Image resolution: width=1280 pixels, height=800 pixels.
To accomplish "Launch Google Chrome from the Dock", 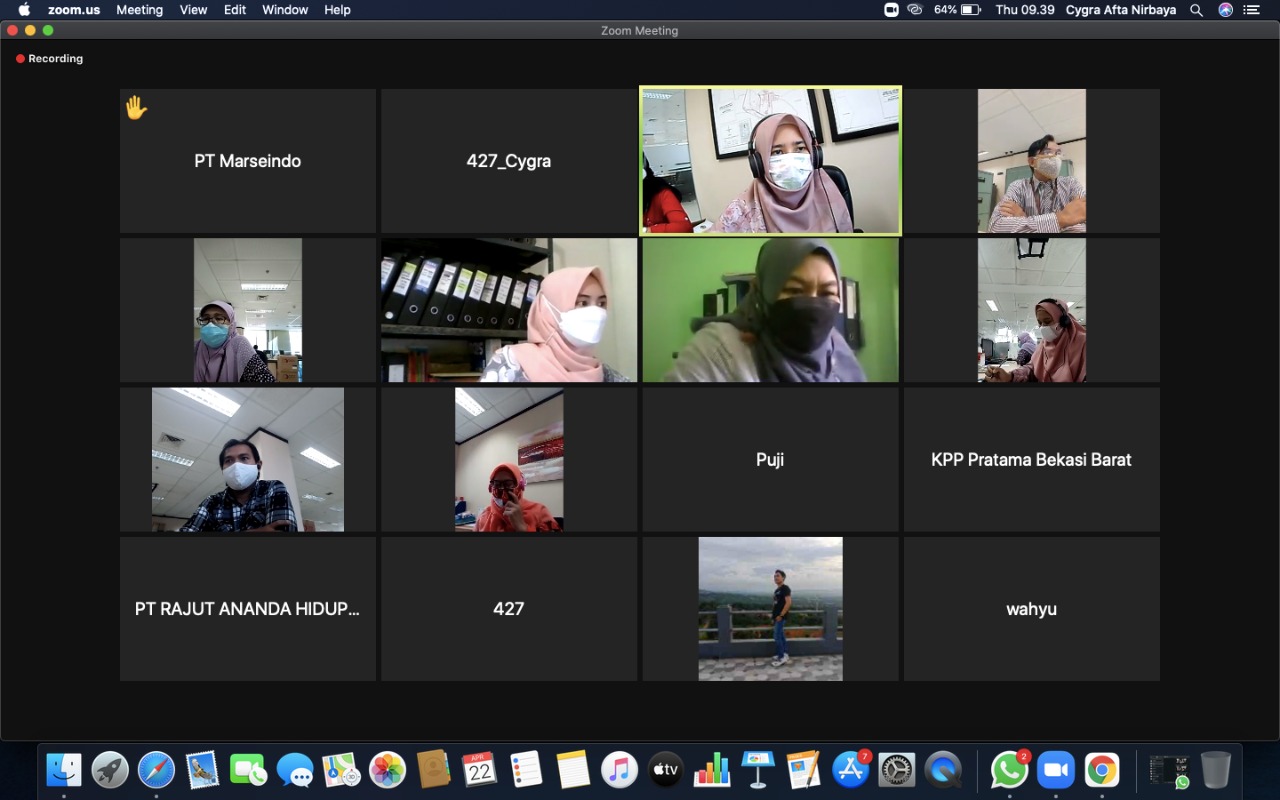I will point(1101,770).
